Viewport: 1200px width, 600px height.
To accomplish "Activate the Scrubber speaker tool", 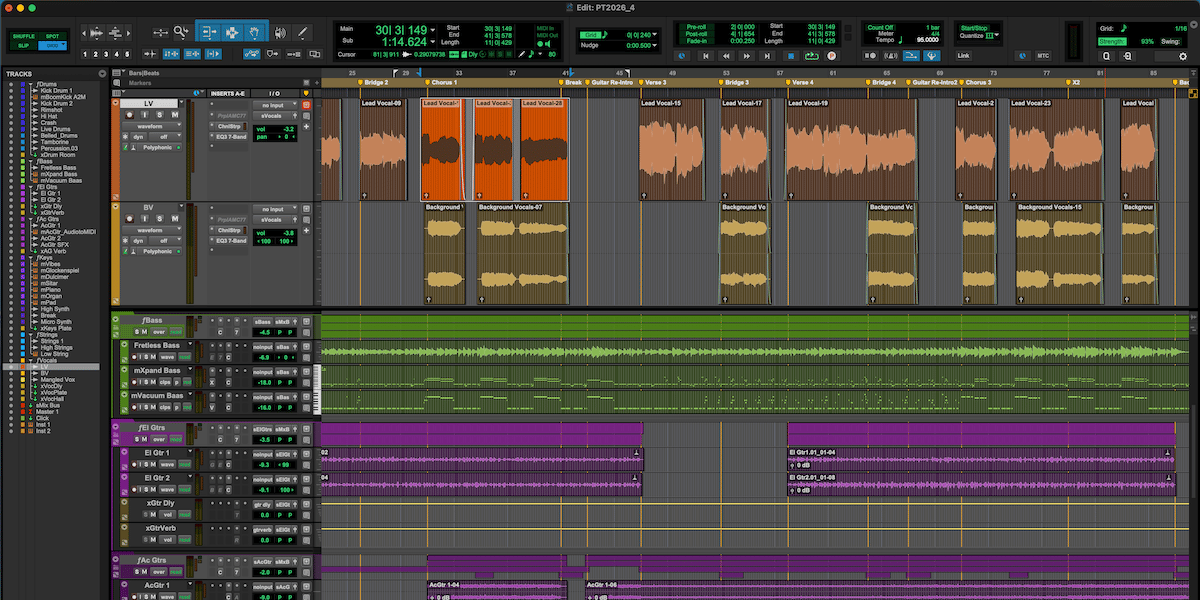I will coord(279,32).
